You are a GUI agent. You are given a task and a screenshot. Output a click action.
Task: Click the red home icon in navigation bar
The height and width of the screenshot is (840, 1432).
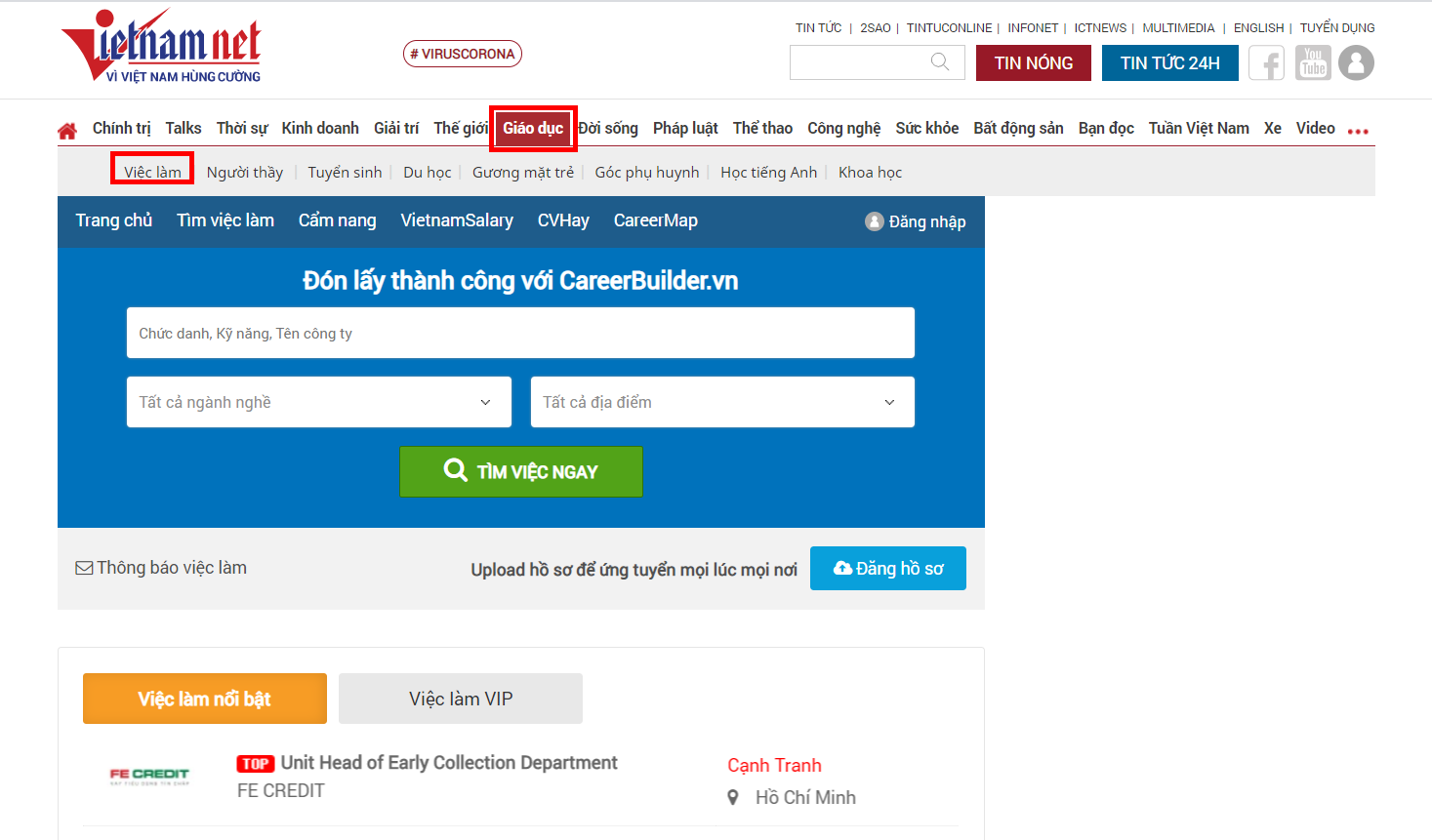67,130
